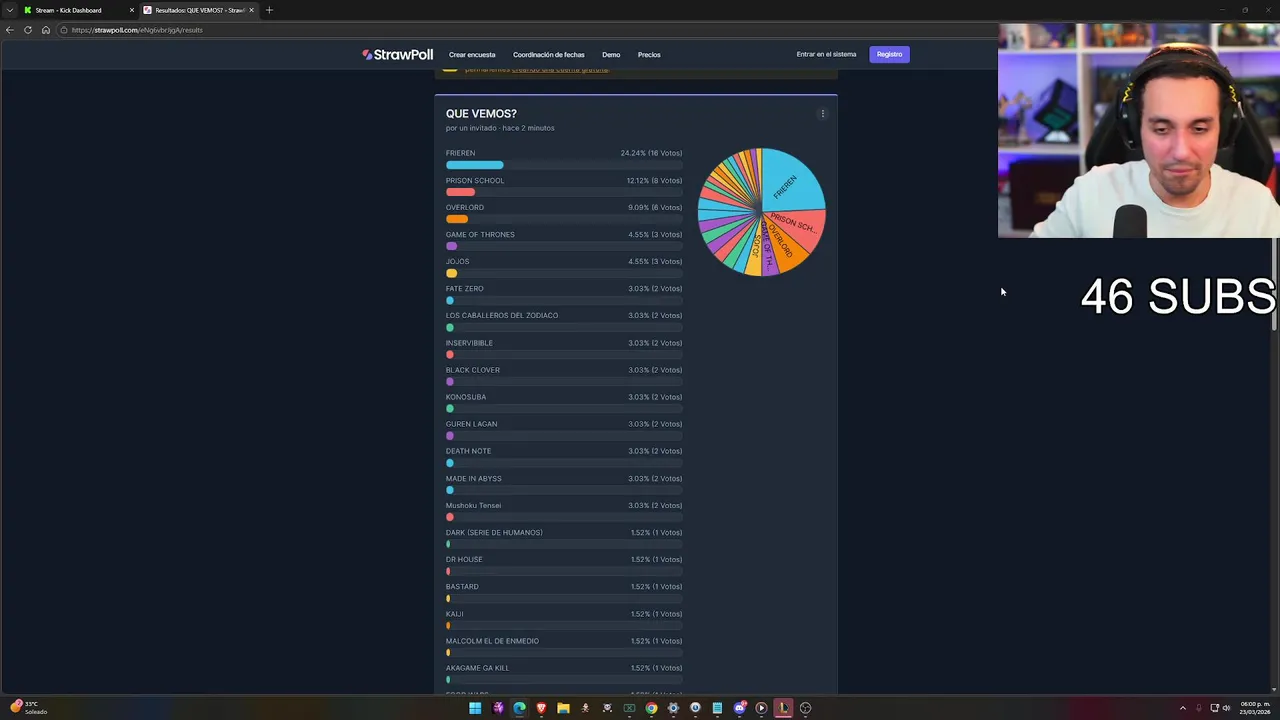Open OBS Studio from the taskbar
The image size is (1280, 720).
tap(805, 708)
